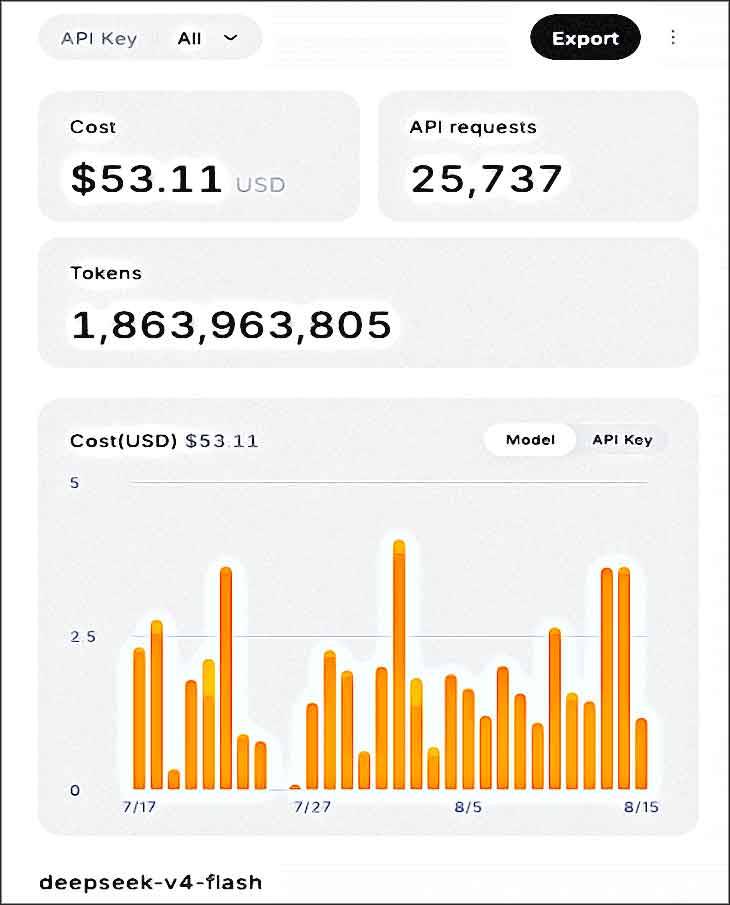Viewport: 730px width, 905px height.
Task: Select the tallest bar in the cost chart
Action: [399, 664]
